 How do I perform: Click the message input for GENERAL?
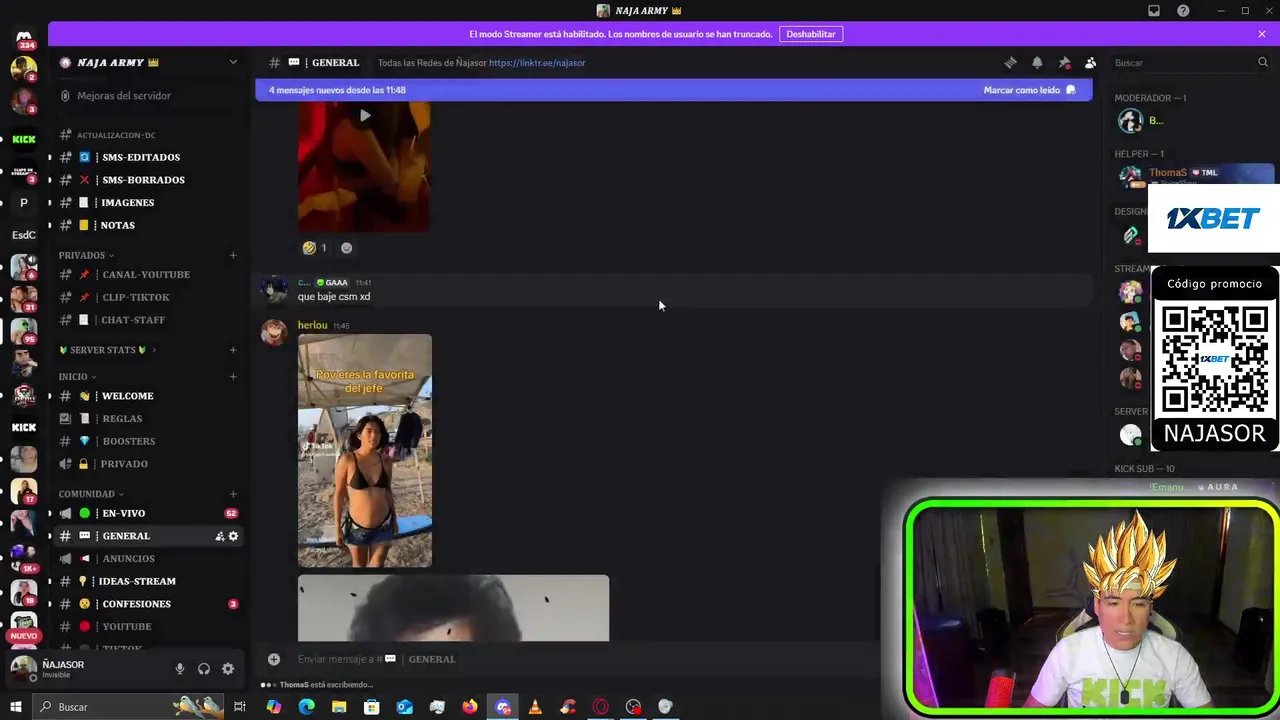tap(580, 659)
